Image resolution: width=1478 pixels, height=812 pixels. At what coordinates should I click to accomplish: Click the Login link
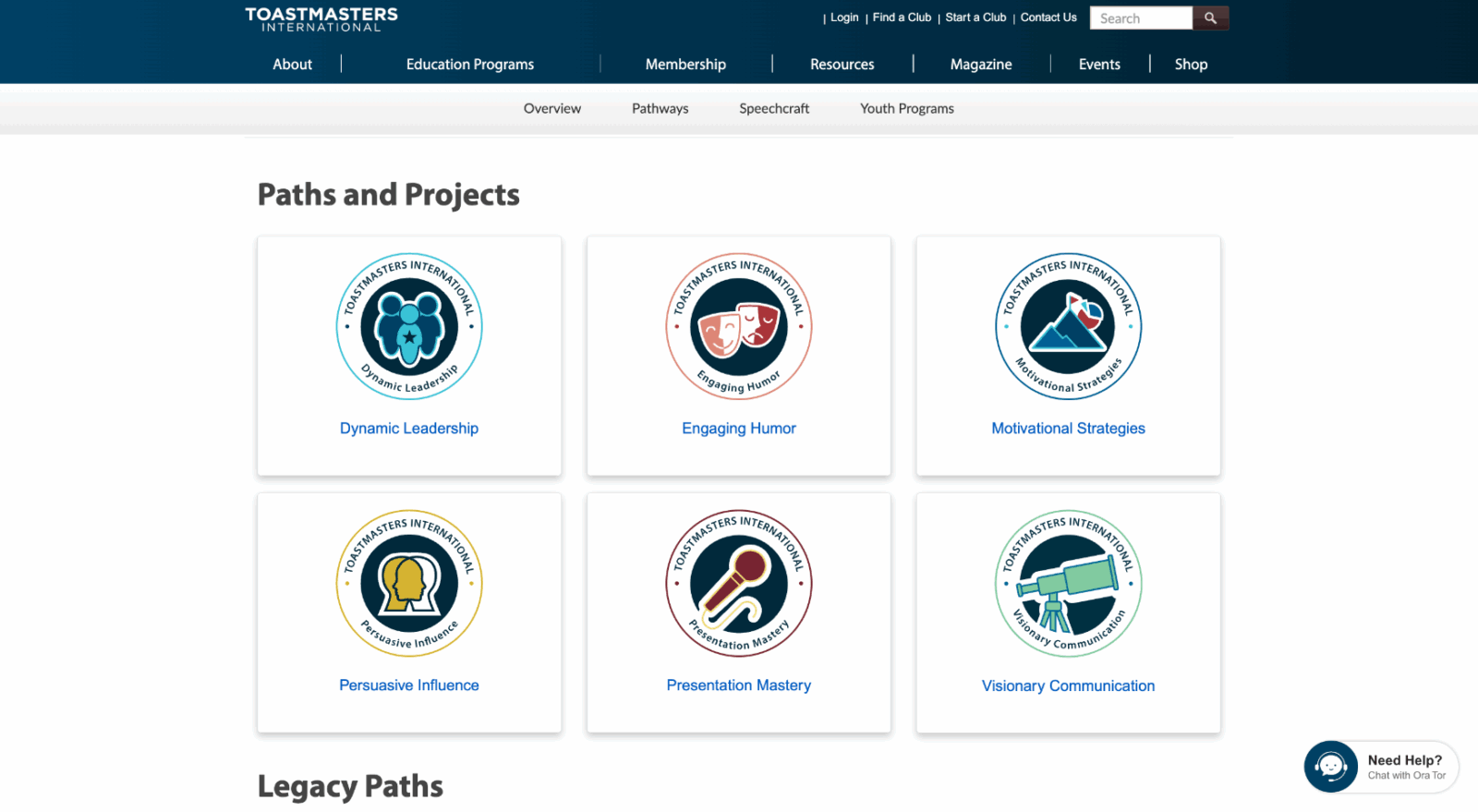844,18
